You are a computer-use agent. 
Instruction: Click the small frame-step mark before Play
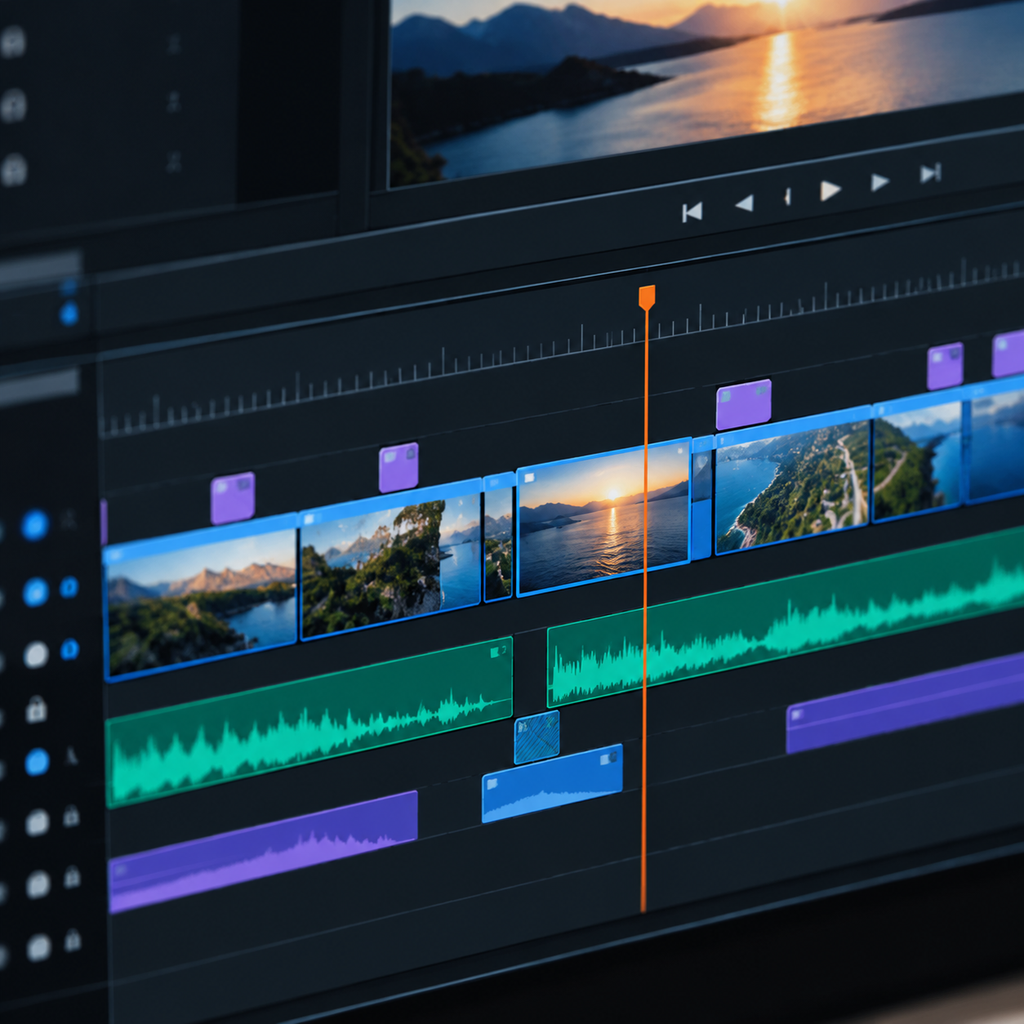pyautogui.click(x=788, y=197)
